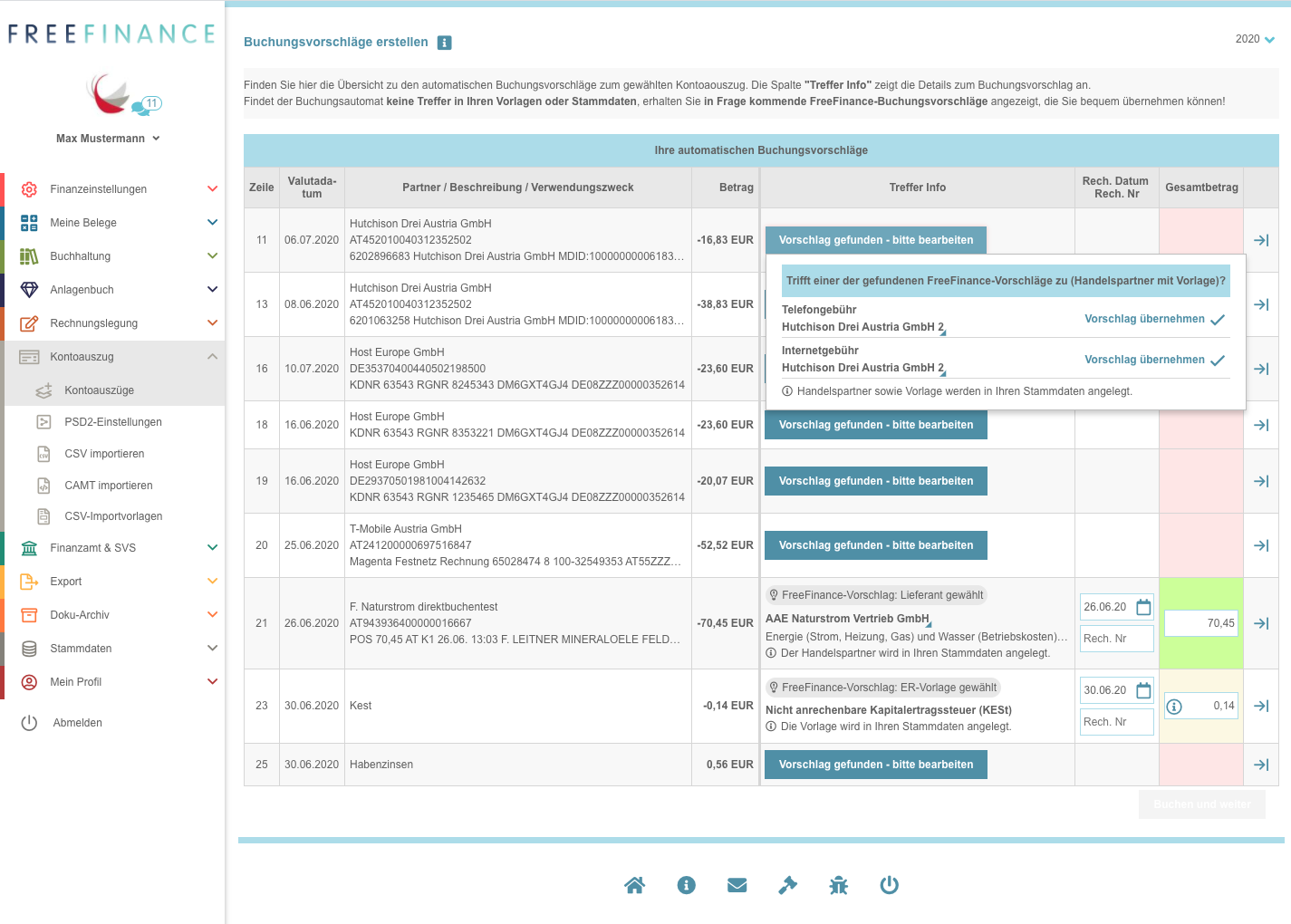Open Max Mustermann user dropdown
This screenshot has width=1291, height=924.
pos(108,139)
